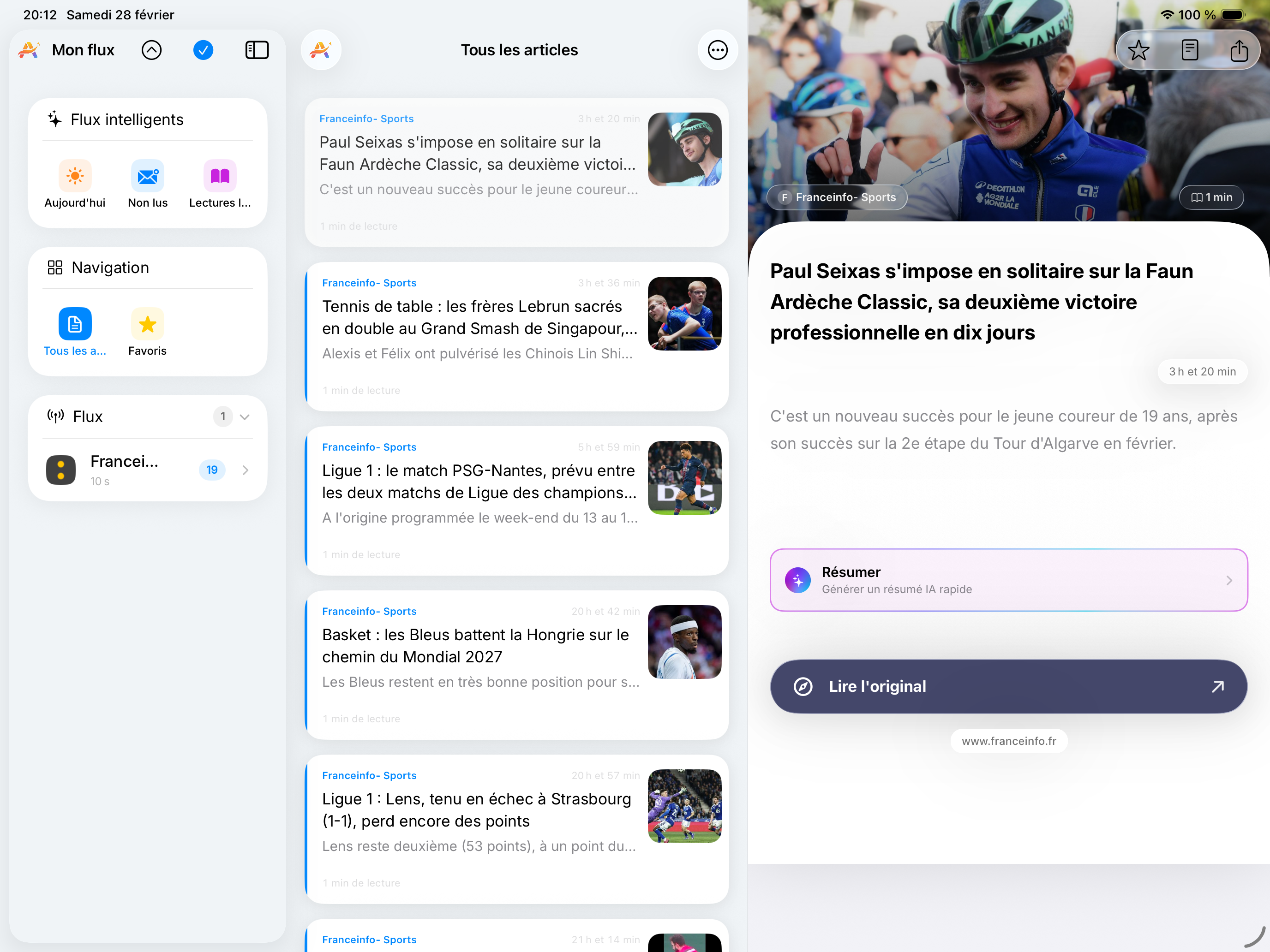Open the Tennis de table Lebrun article
Image resolution: width=1270 pixels, height=952 pixels.
(x=517, y=337)
